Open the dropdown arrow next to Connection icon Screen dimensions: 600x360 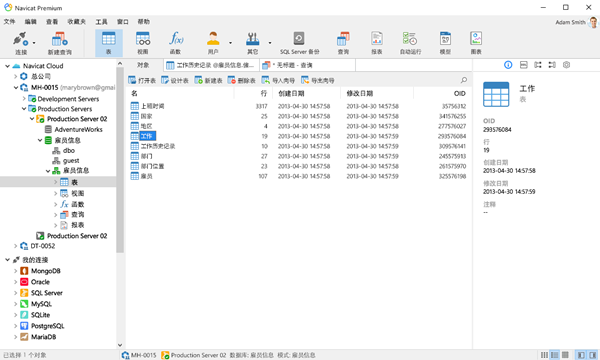coord(34,43)
